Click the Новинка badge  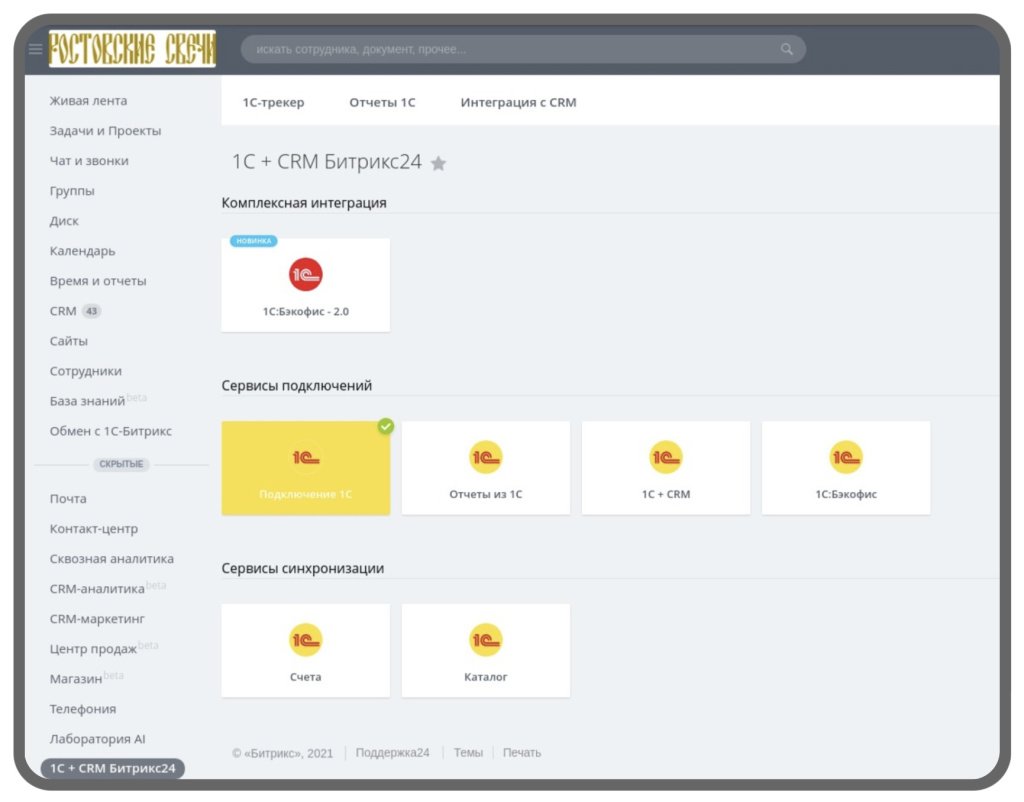click(253, 241)
